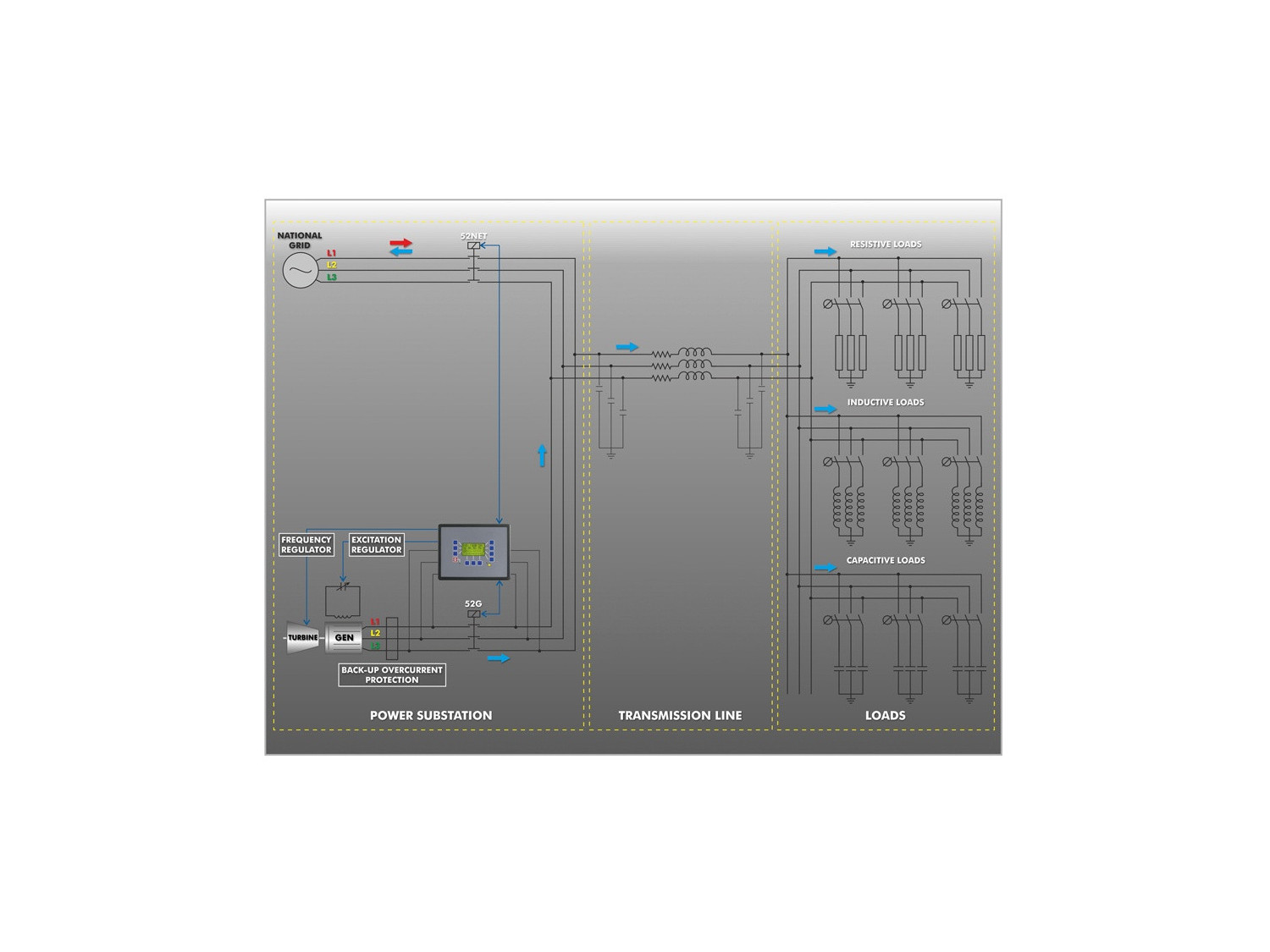Screen dimensions: 1270x952
Task: Toggle the rightmost inductive load switch
Action: point(964,462)
